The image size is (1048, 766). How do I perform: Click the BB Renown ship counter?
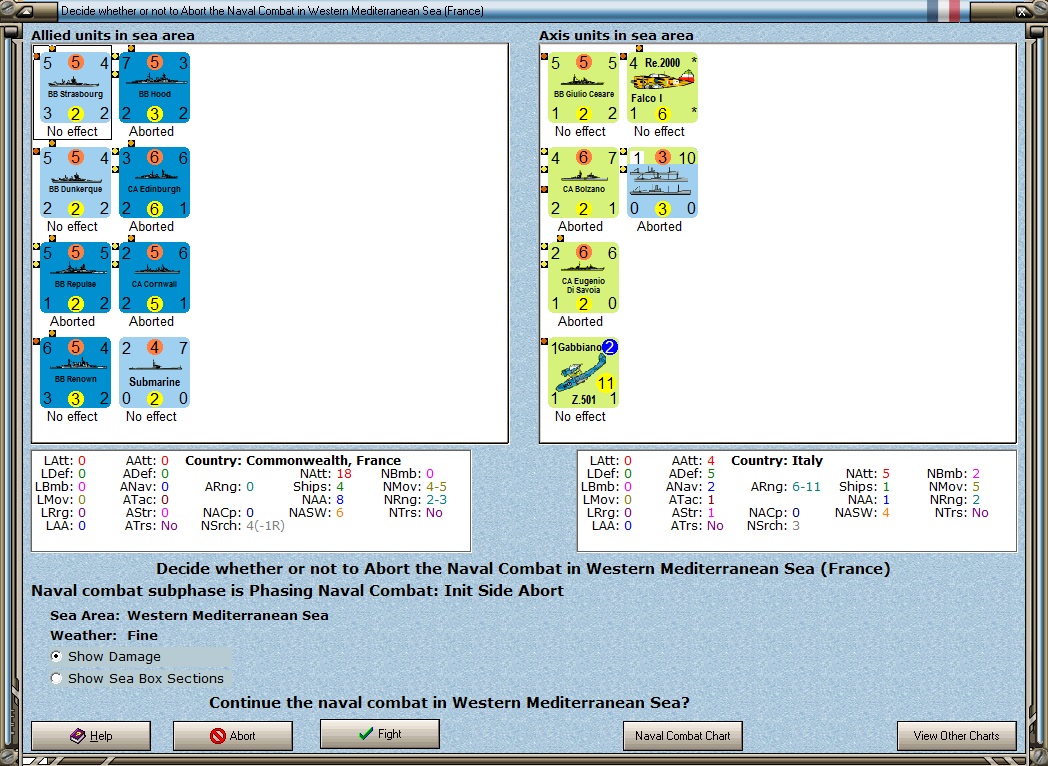point(76,372)
